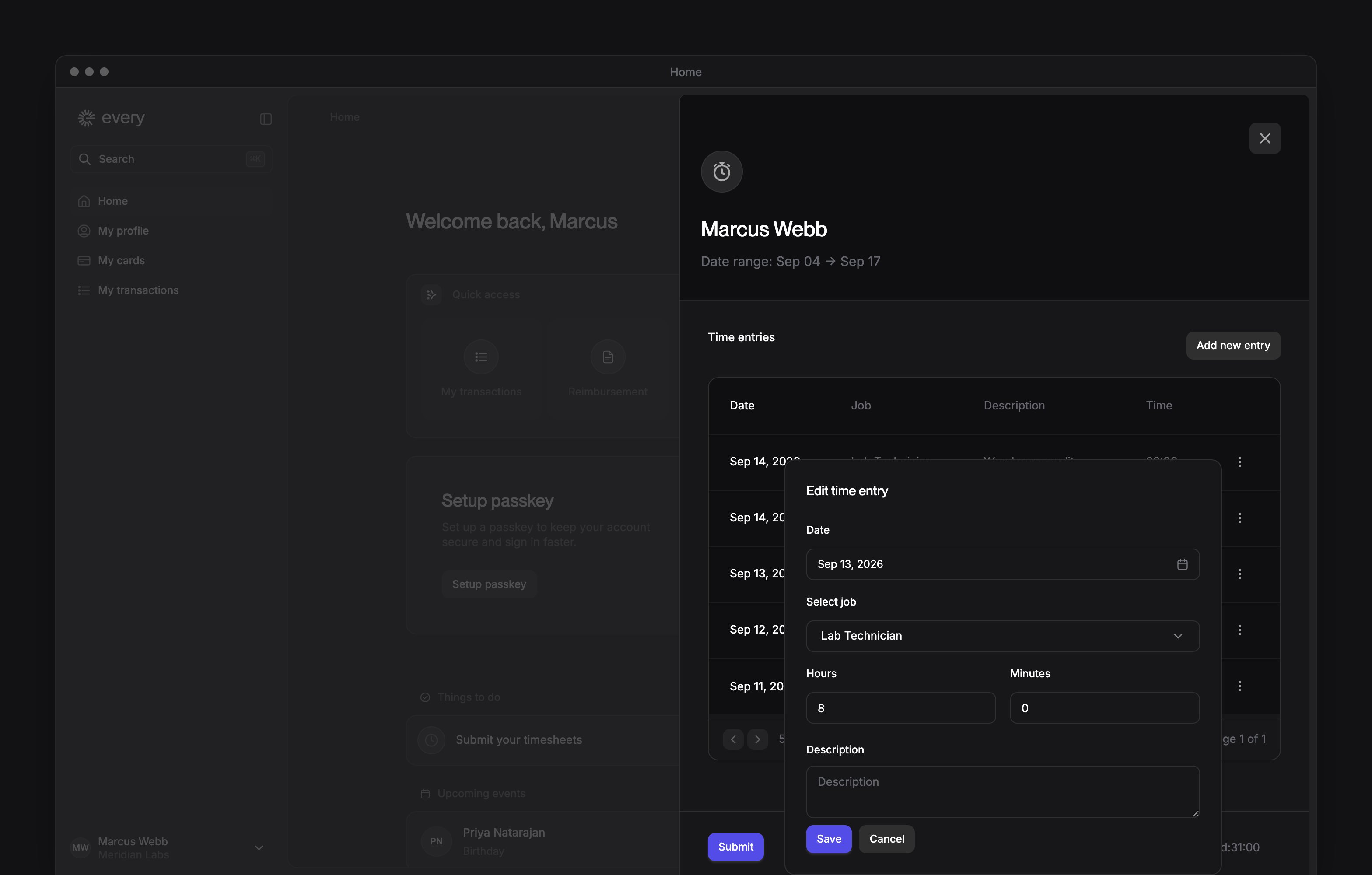Focus the Description text area
This screenshot has width=1372, height=875.
point(1002,791)
